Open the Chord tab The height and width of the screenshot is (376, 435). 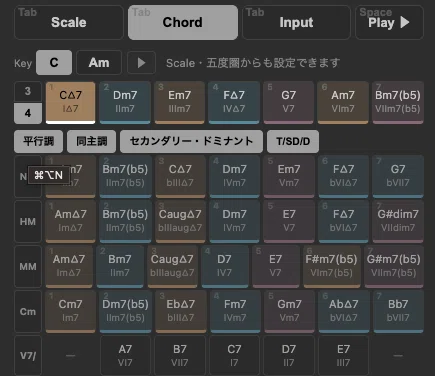[x=183, y=22]
